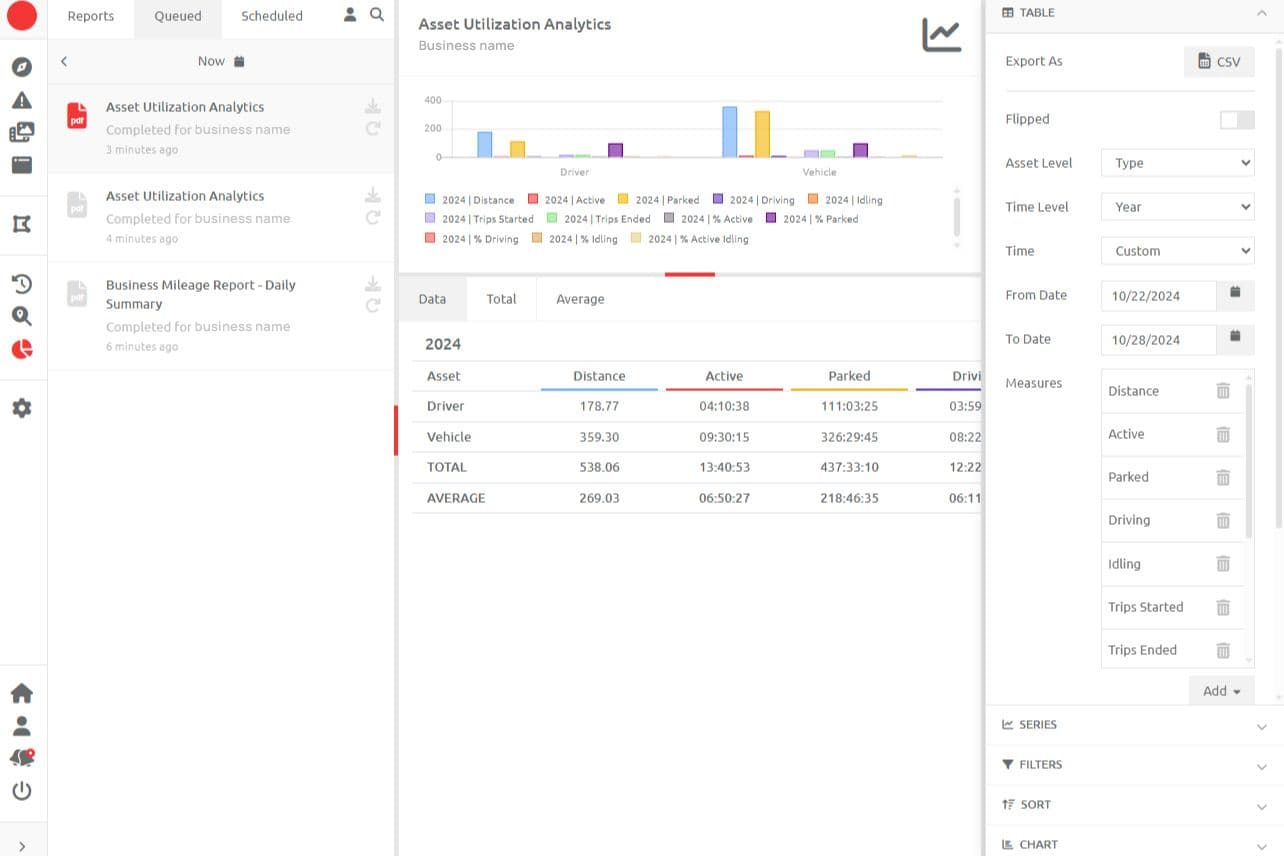Export the table as CSV
Screen dimensions: 1284x856
click(1218, 62)
